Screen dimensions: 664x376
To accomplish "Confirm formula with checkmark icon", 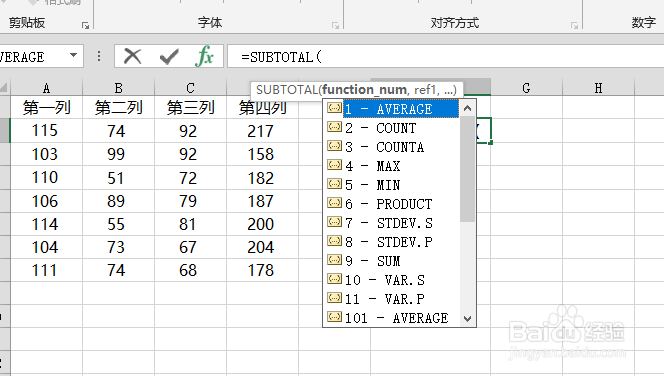I will [169, 56].
